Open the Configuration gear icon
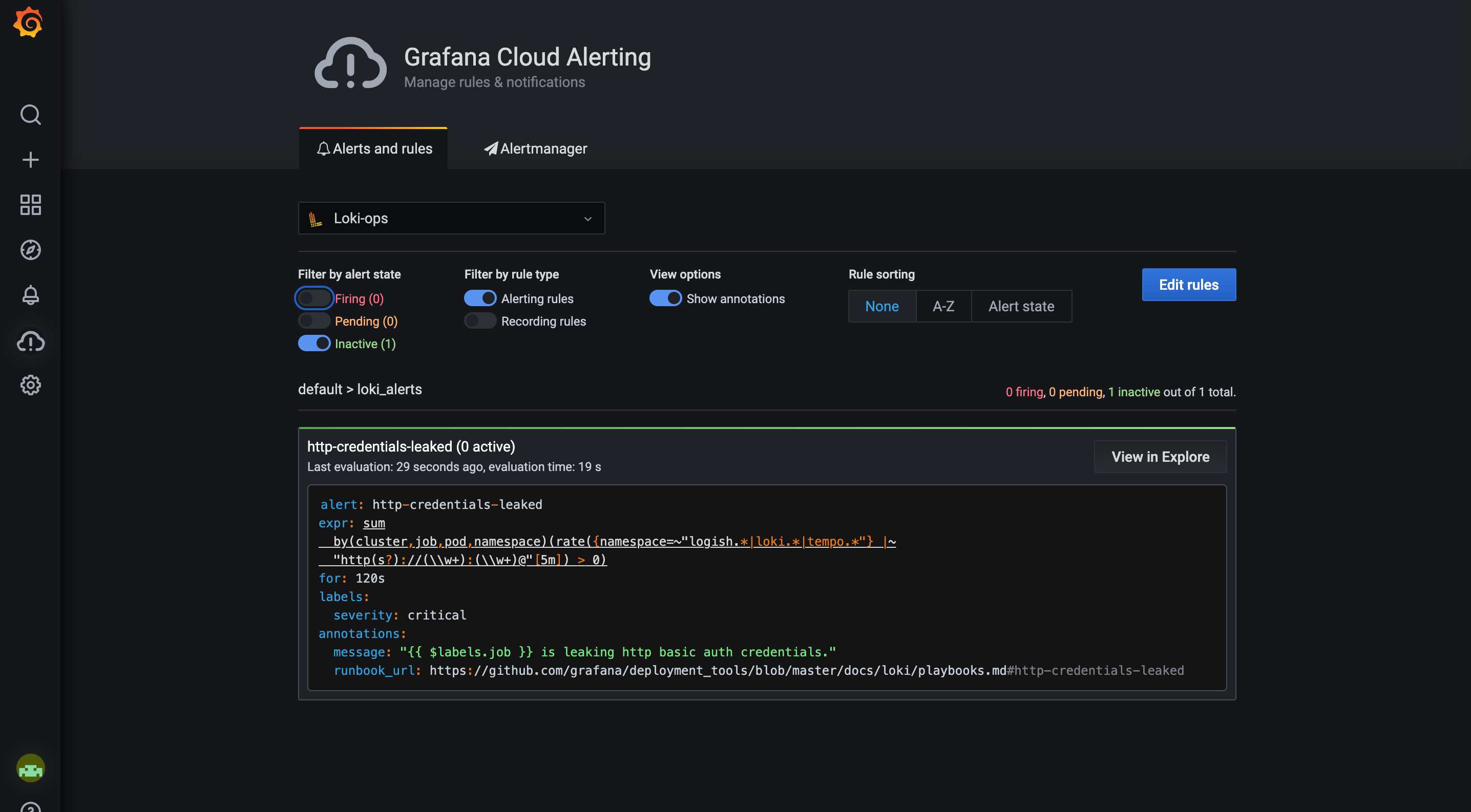 (30, 385)
